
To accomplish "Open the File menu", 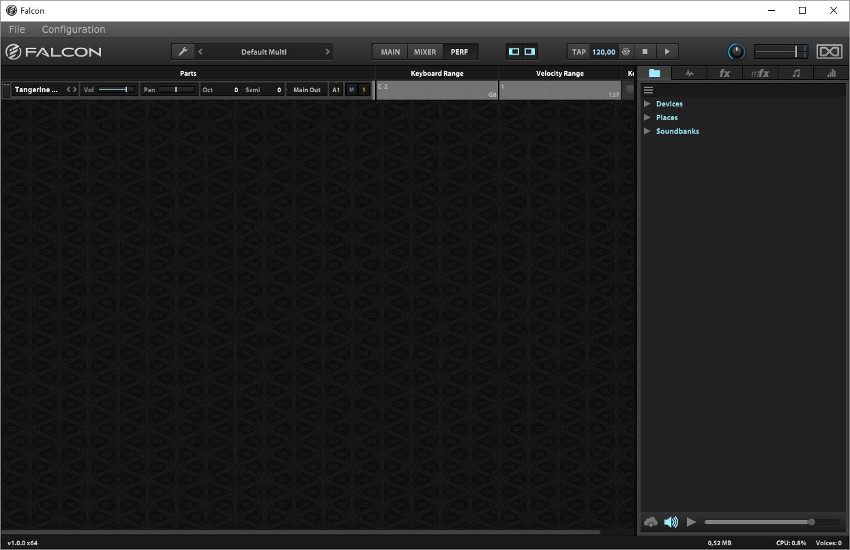I will tap(17, 29).
